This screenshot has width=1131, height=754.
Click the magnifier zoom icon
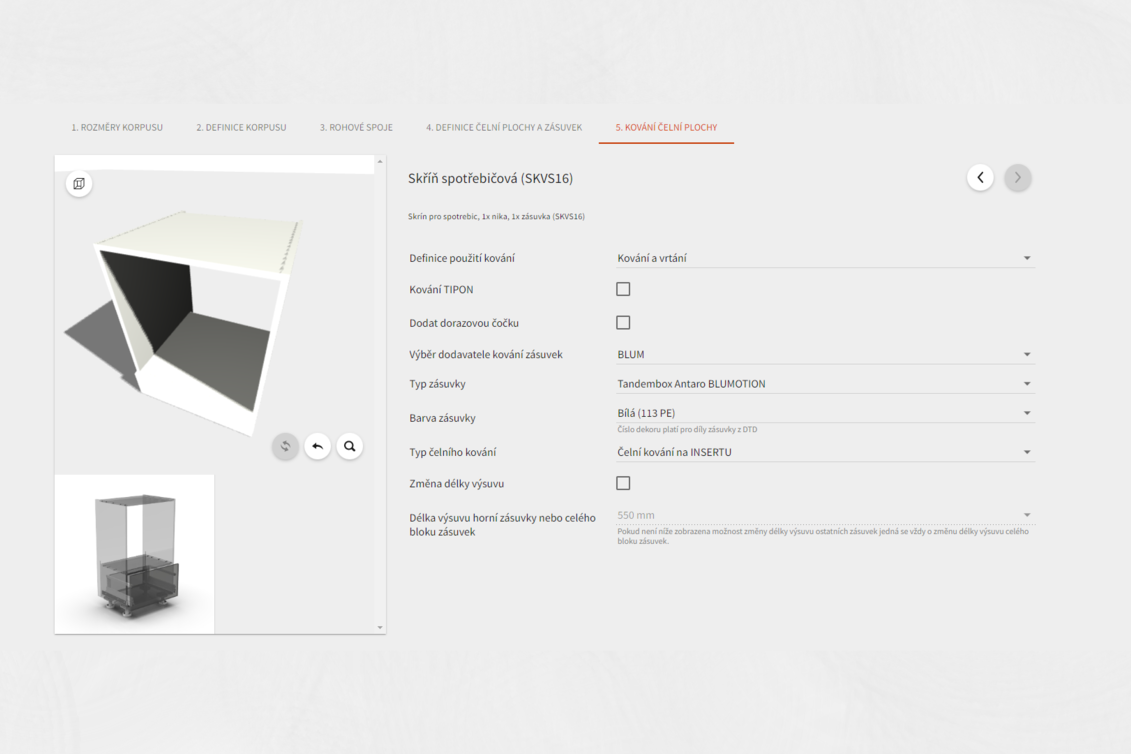coord(349,446)
